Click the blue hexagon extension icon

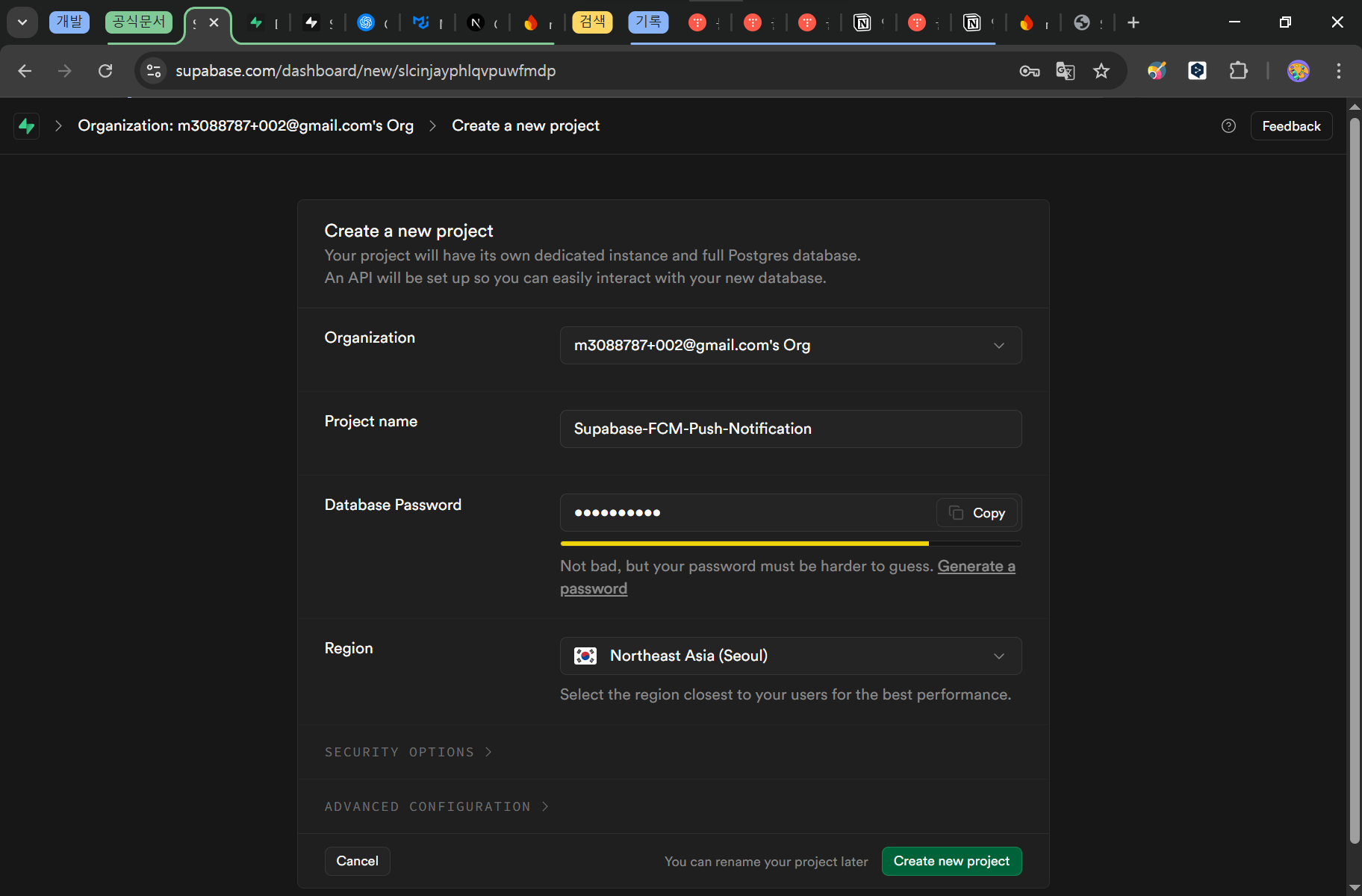1198,71
